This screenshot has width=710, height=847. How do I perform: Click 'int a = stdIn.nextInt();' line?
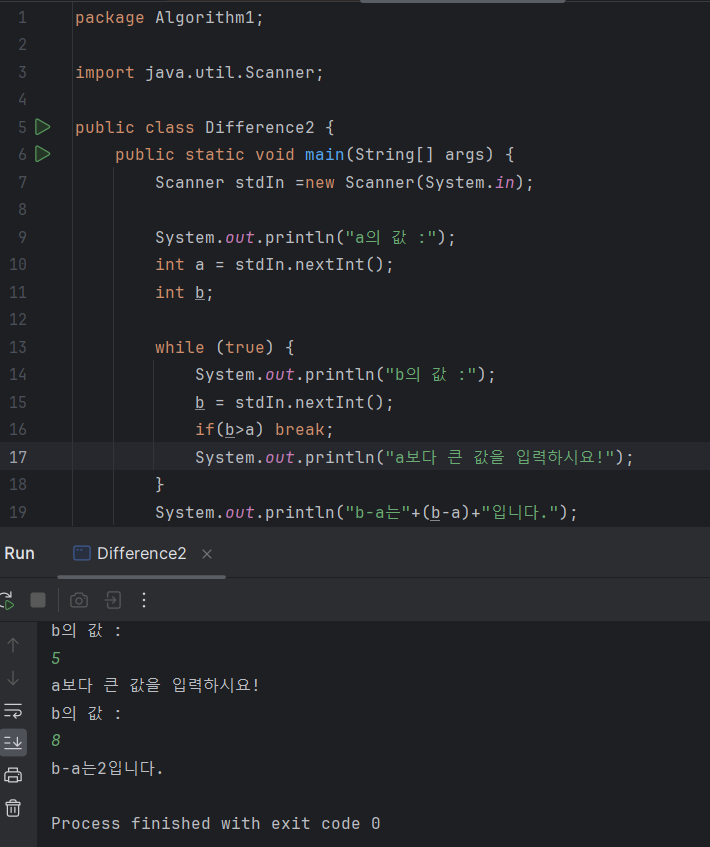tap(274, 265)
